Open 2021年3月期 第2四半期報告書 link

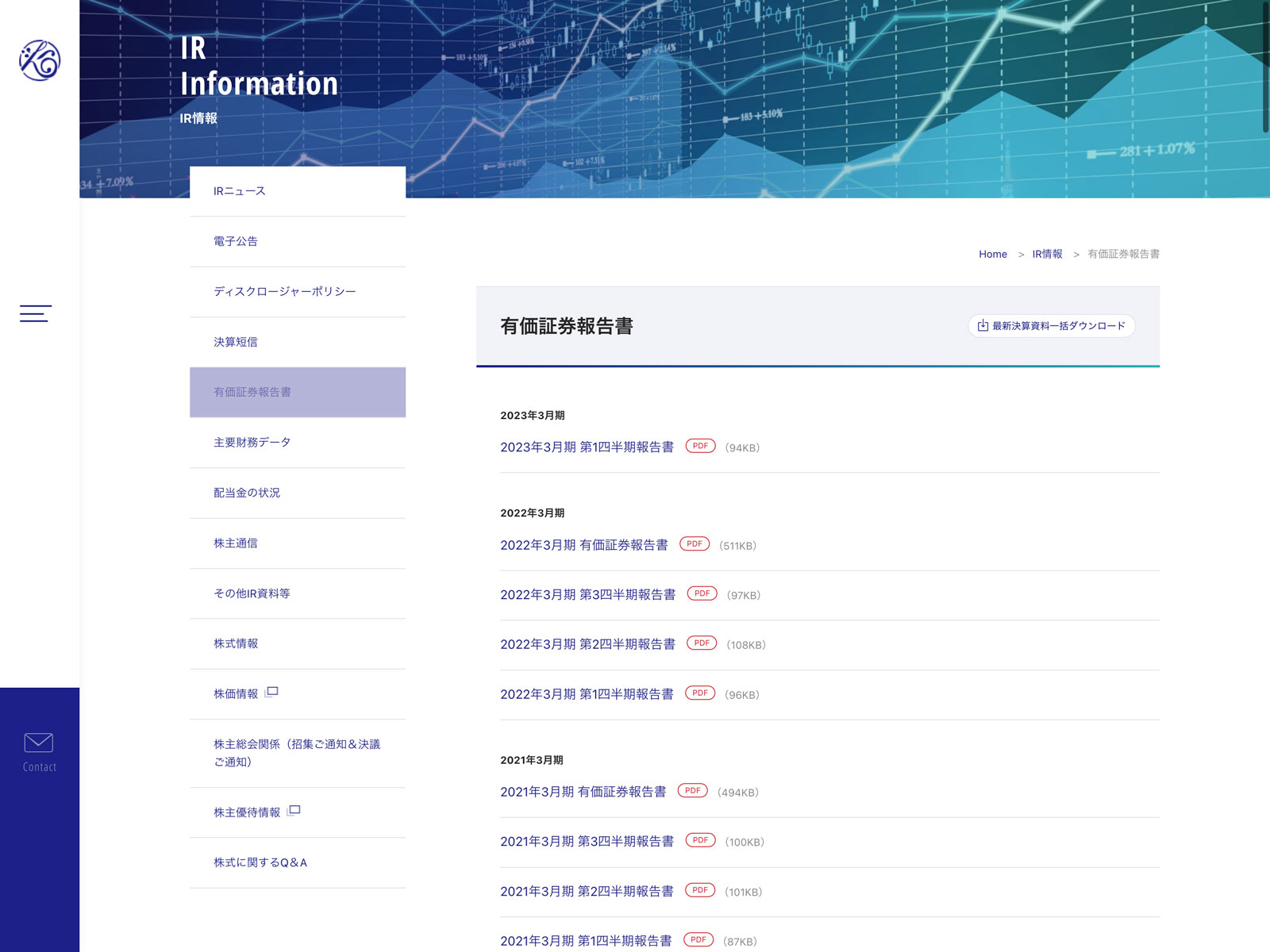[x=587, y=892]
